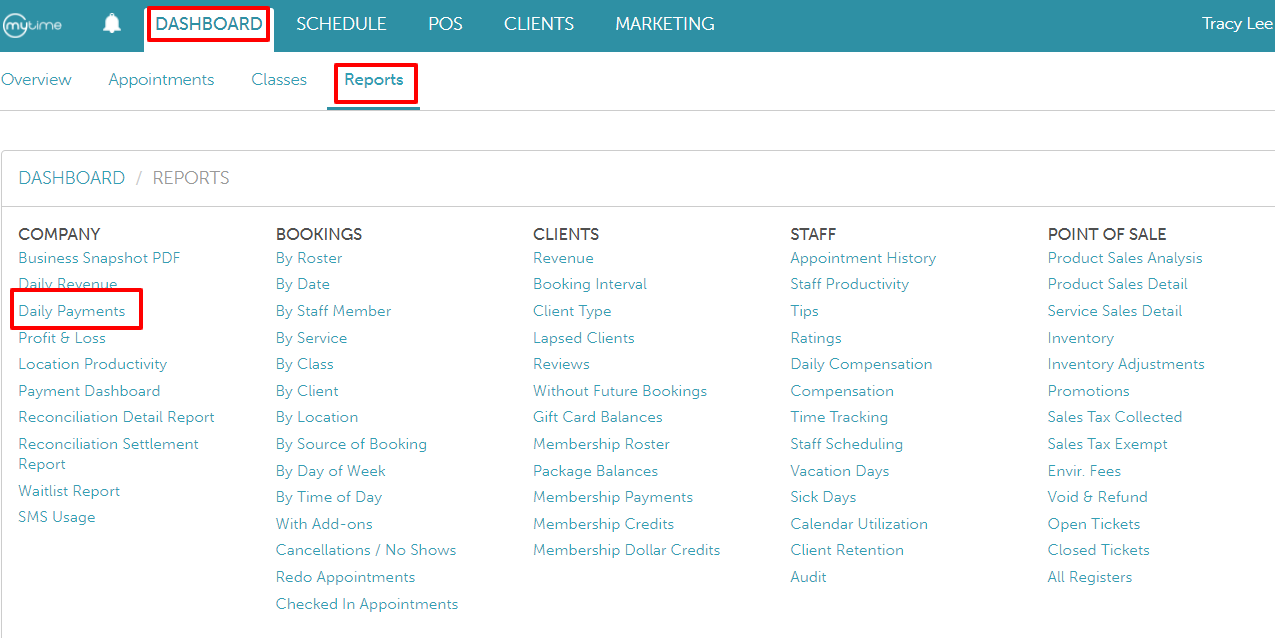Select the MARKETING tab
The width and height of the screenshot is (1275, 638).
tap(665, 24)
